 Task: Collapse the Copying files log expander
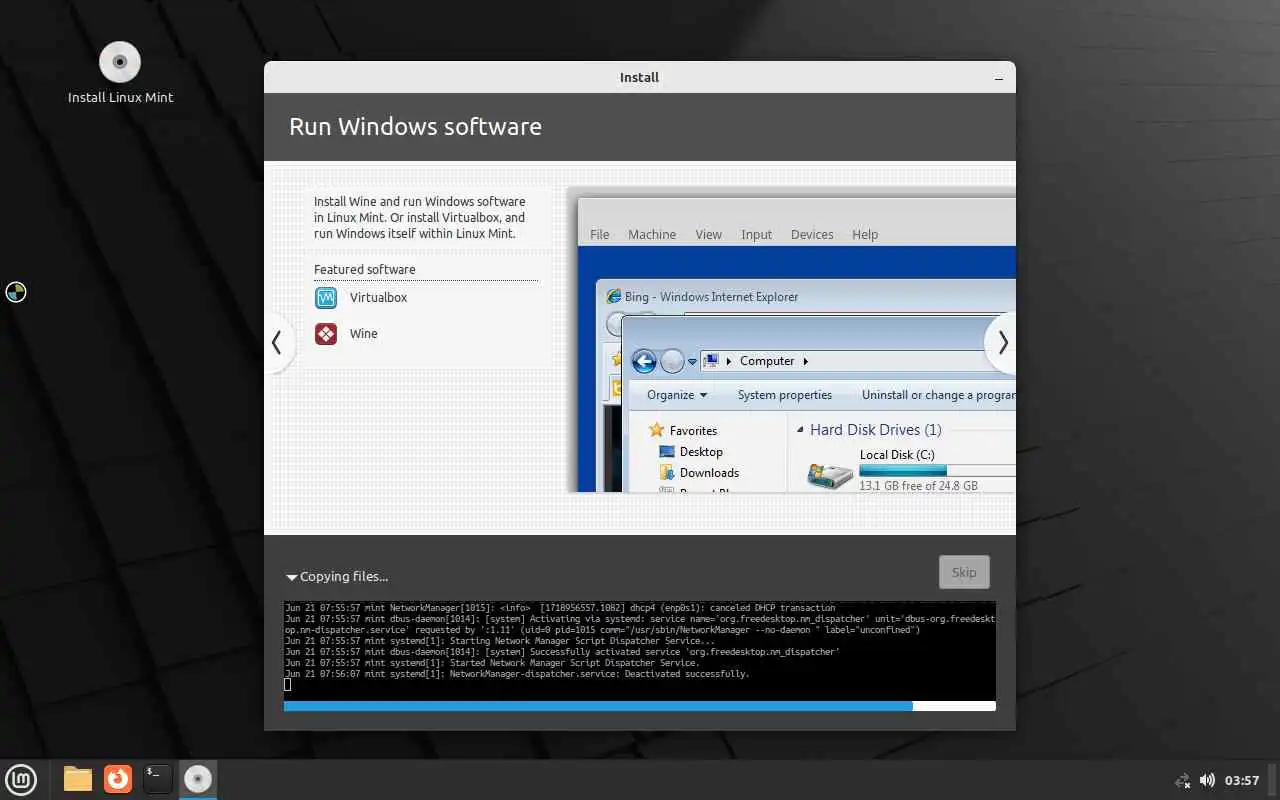point(291,577)
